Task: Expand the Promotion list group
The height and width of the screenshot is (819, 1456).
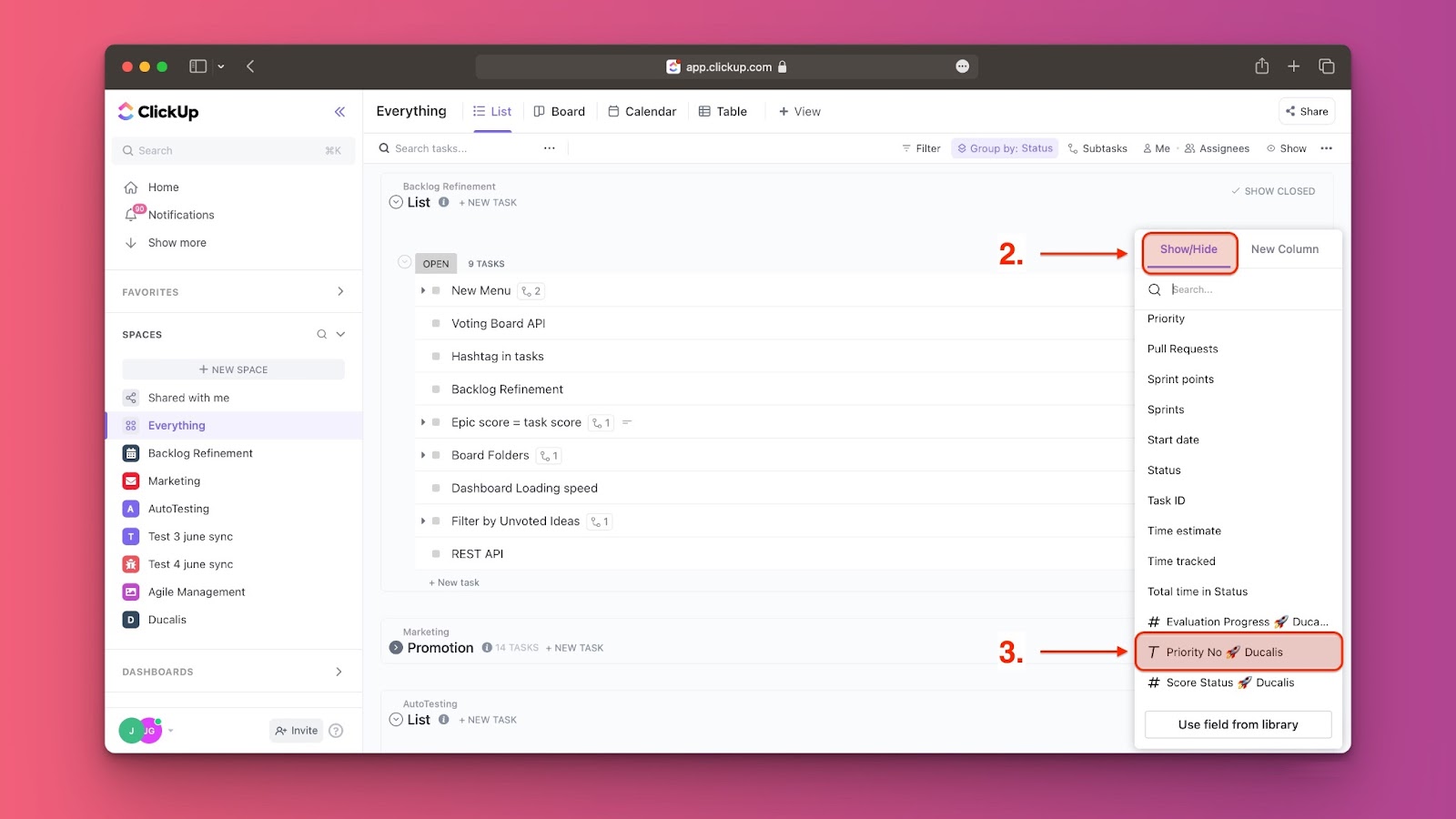Action: coord(396,648)
